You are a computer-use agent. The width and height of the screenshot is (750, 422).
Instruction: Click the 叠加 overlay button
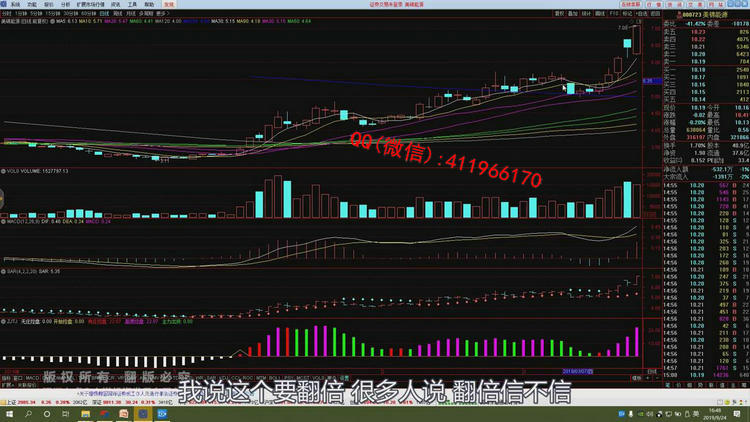pyautogui.click(x=573, y=14)
